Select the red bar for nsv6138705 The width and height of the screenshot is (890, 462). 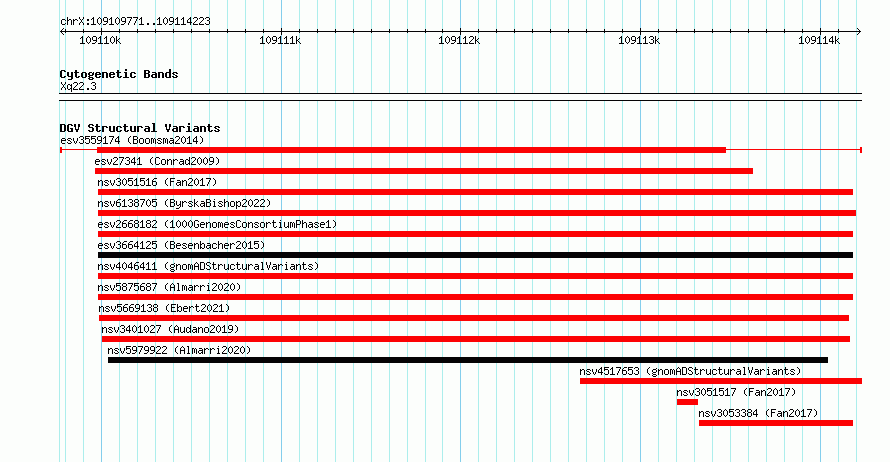pyautogui.click(x=477, y=213)
